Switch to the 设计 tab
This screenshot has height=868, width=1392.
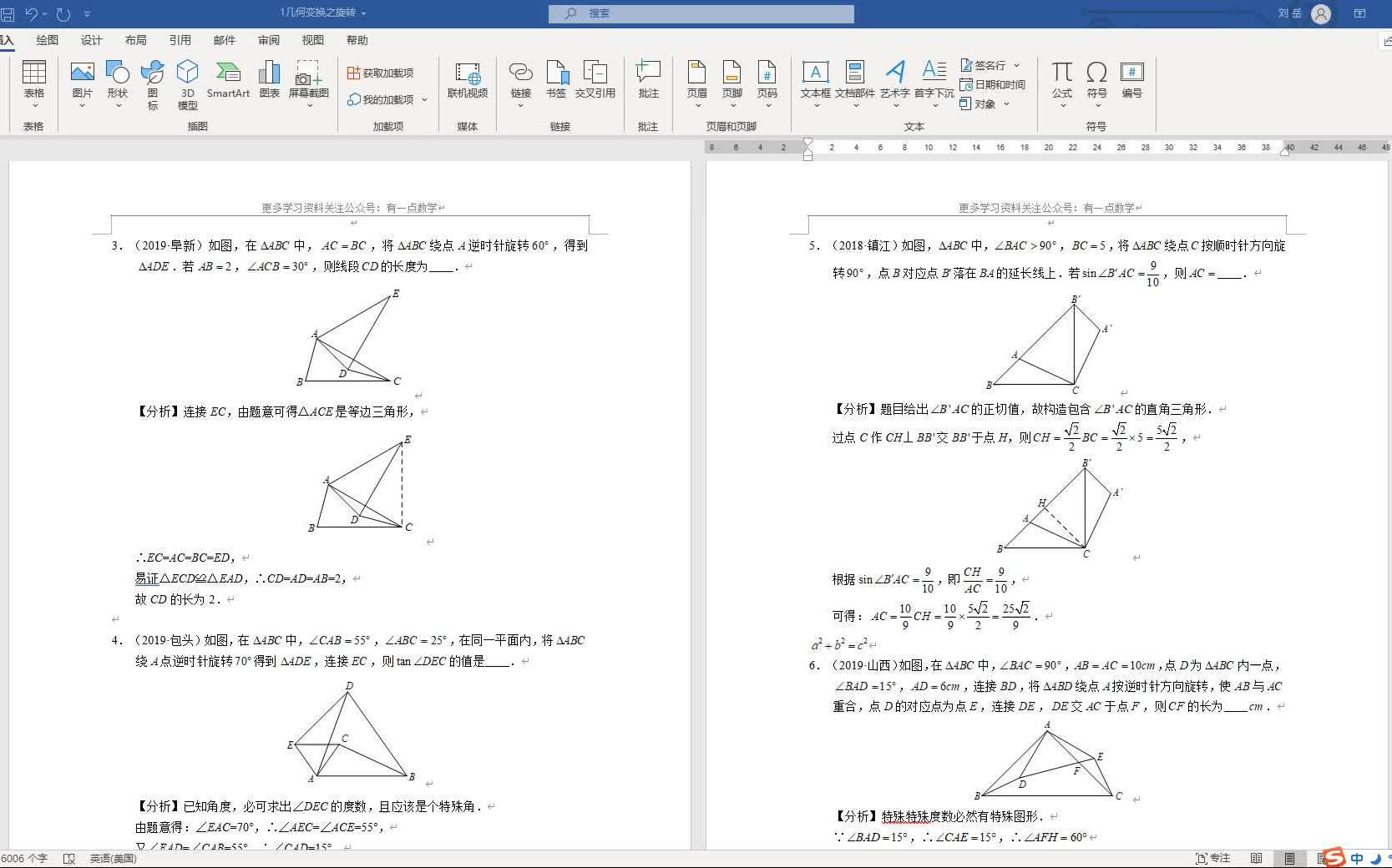point(92,40)
